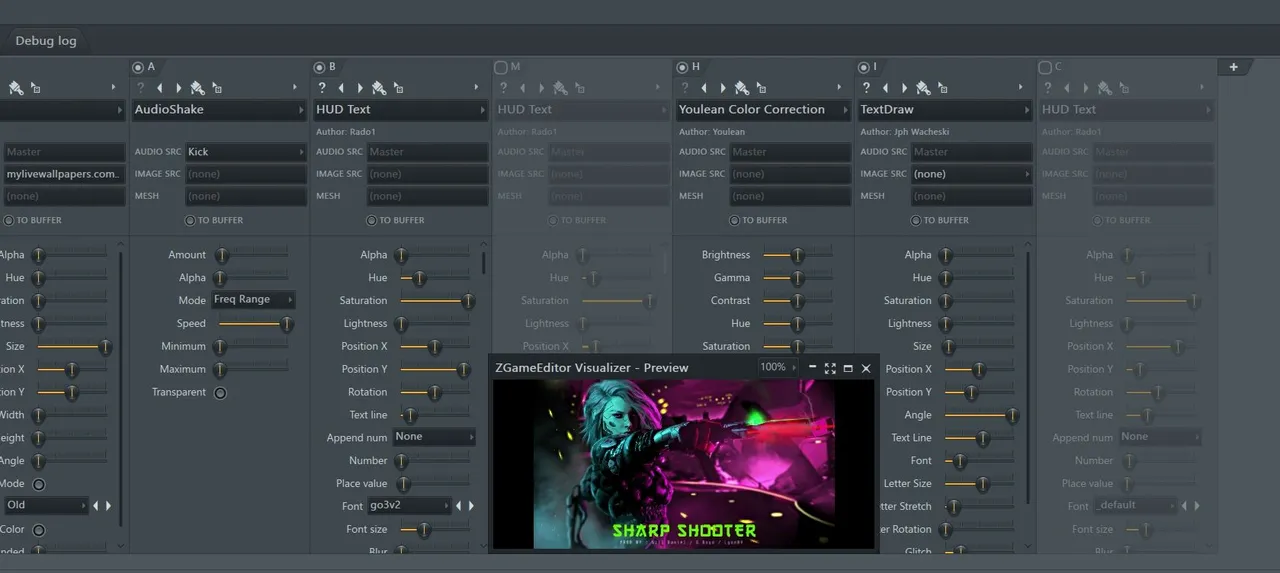Toggle TO BUFFER on Youlean Color Correction layer
This screenshot has height=573, width=1280.
pos(735,220)
